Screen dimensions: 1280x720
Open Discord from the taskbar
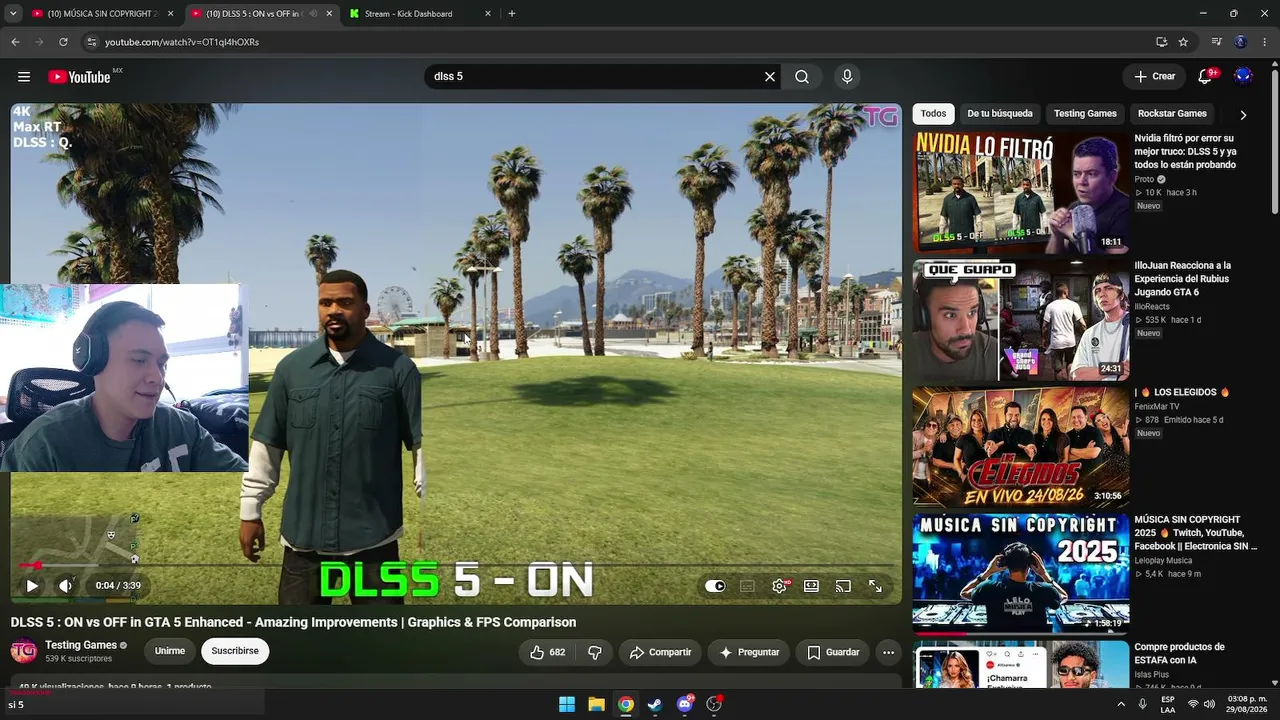[685, 704]
